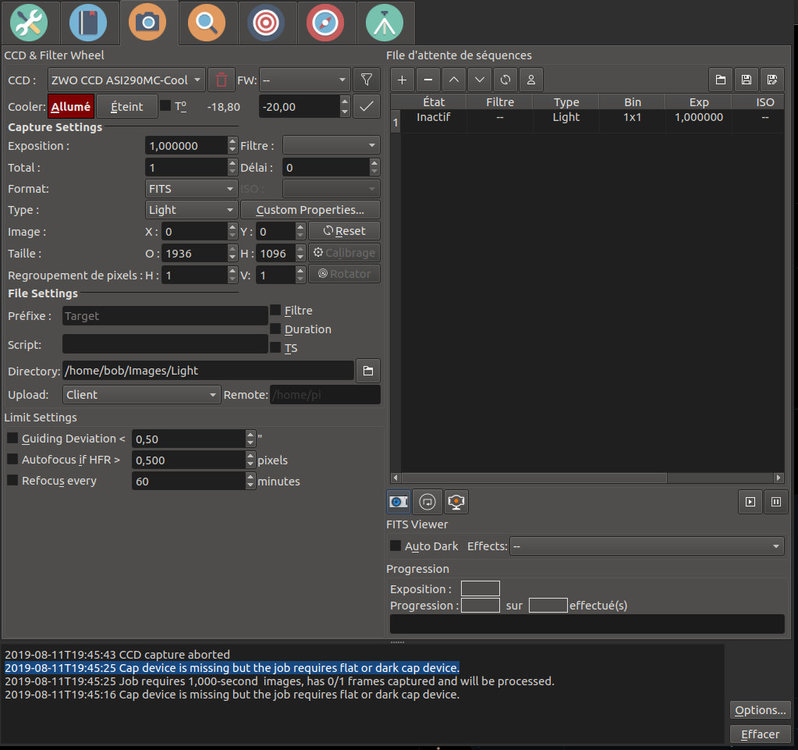Click the Exp column header

point(699,102)
